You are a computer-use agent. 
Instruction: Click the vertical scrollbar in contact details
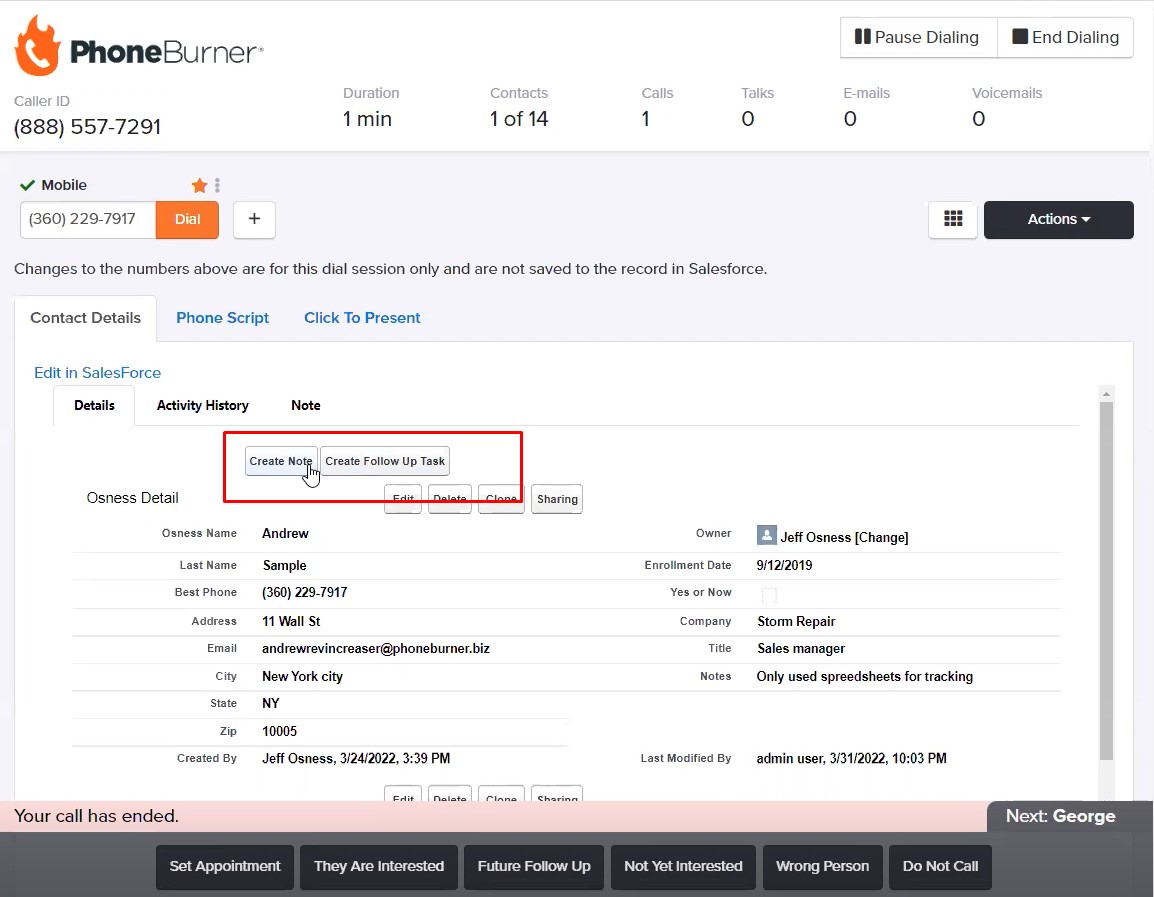tap(1106, 581)
